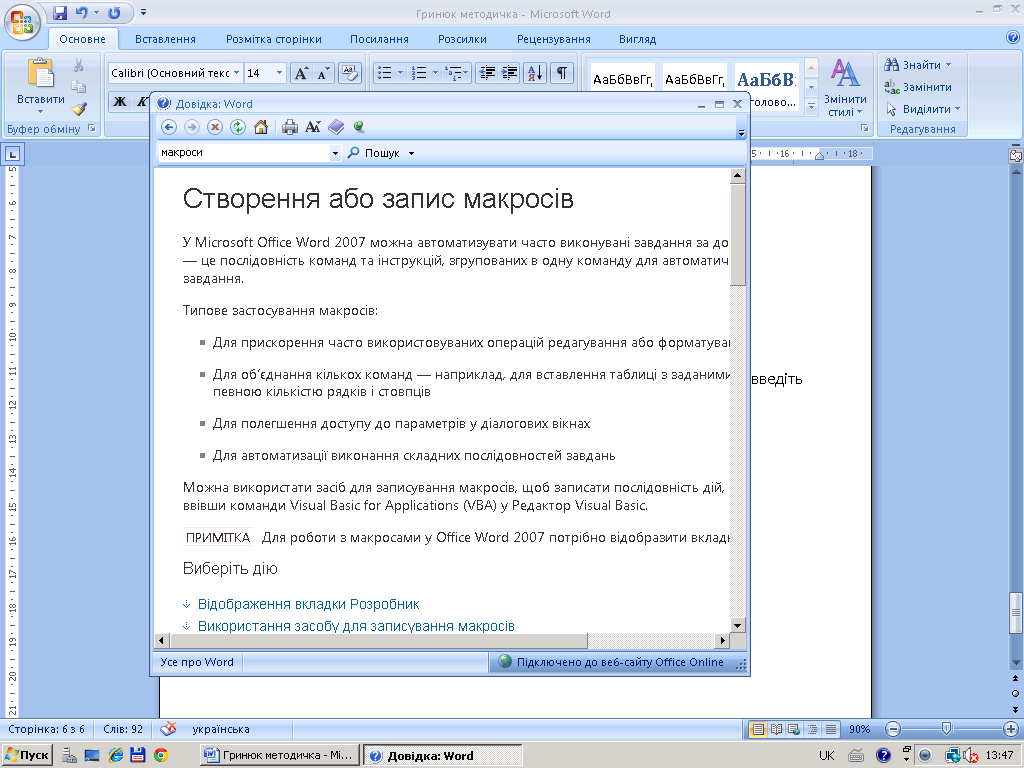Toggle Keep On Top pin in Help
The height and width of the screenshot is (768, 1024).
[x=359, y=127]
